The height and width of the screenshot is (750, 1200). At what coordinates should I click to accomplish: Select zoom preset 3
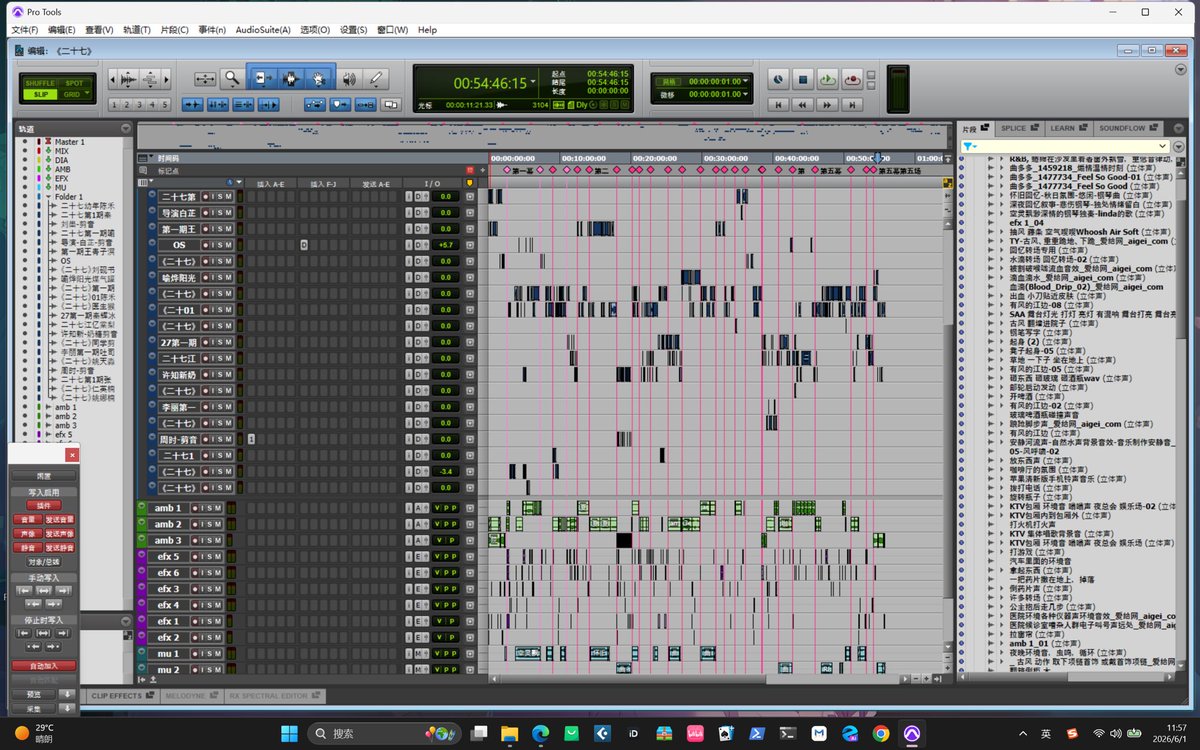[x=140, y=104]
